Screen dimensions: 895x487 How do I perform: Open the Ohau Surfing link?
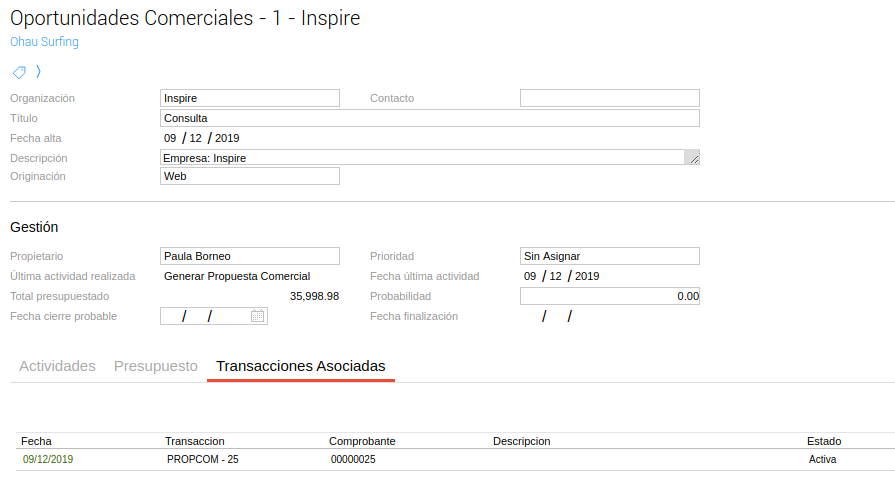point(44,42)
